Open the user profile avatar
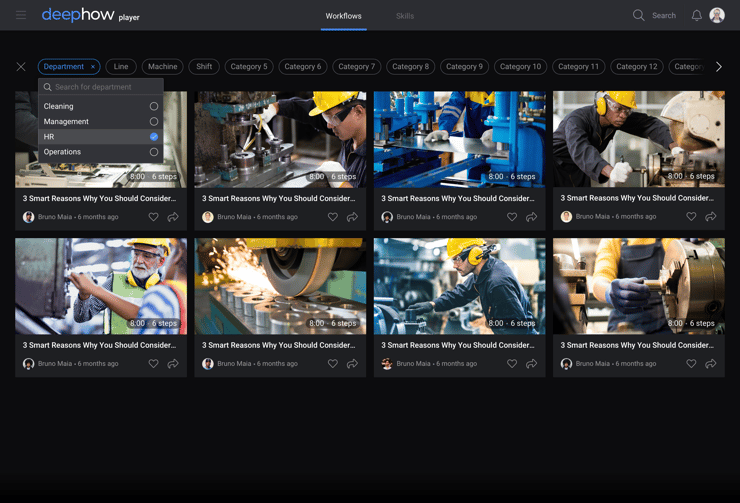 click(x=717, y=15)
